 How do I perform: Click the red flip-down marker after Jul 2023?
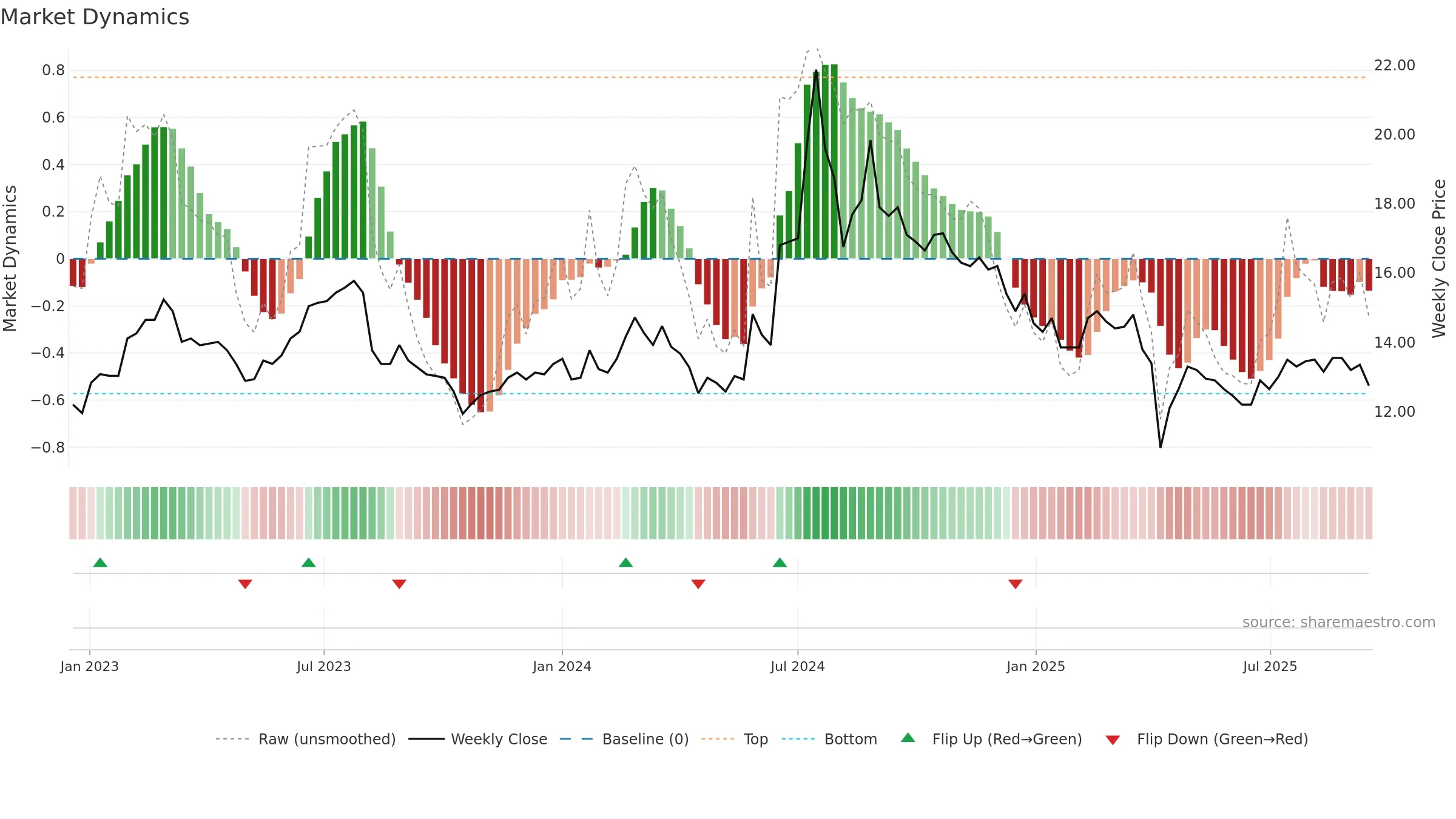point(399,584)
